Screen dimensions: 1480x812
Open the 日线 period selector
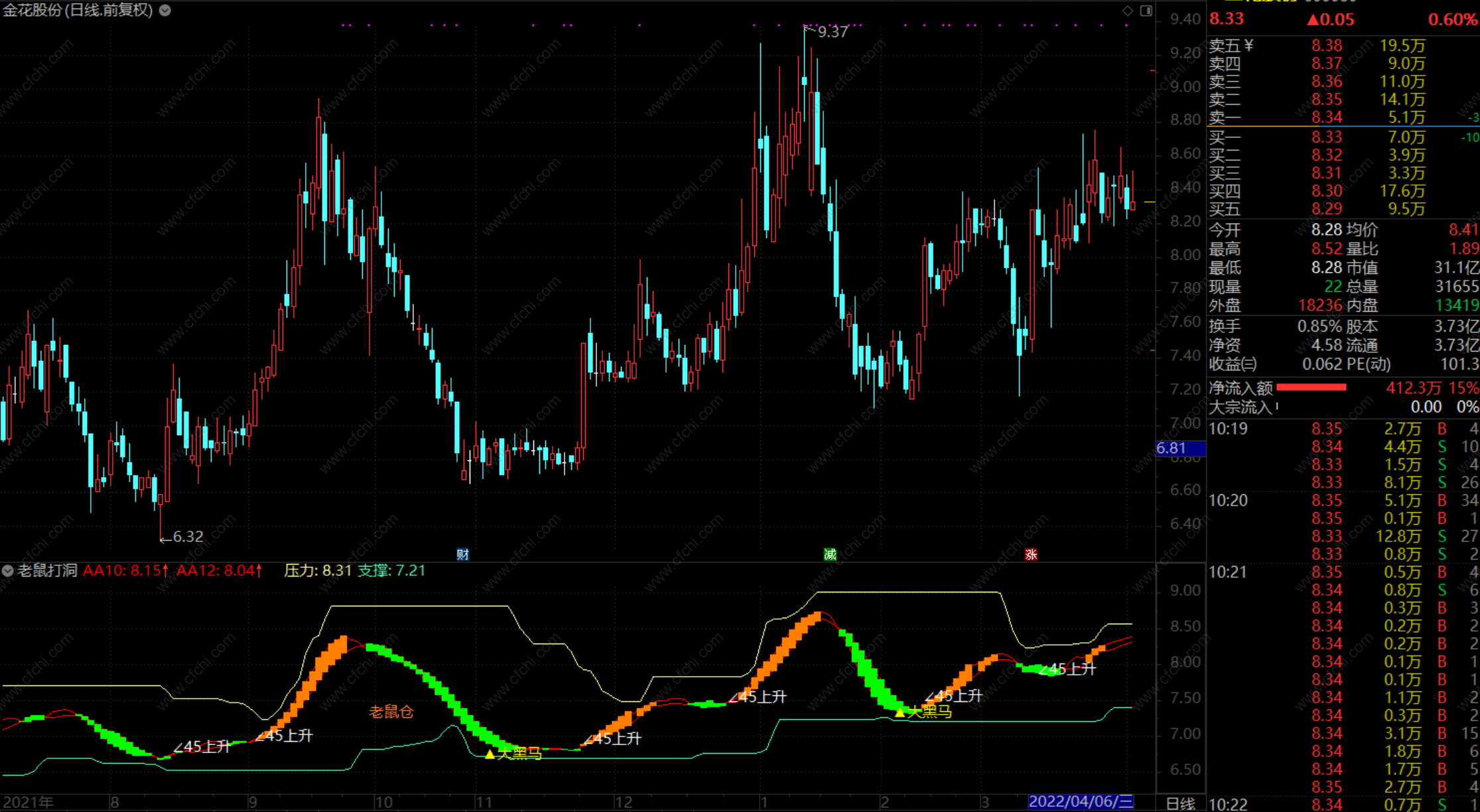pos(1180,803)
